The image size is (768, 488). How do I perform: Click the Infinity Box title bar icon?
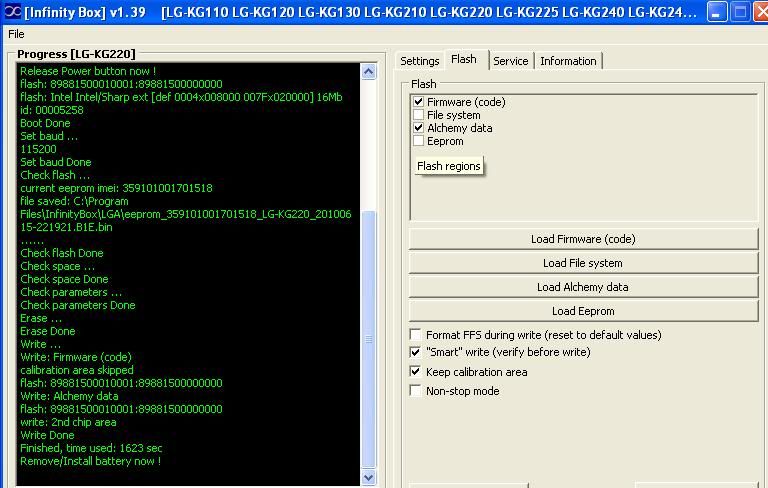(12, 11)
